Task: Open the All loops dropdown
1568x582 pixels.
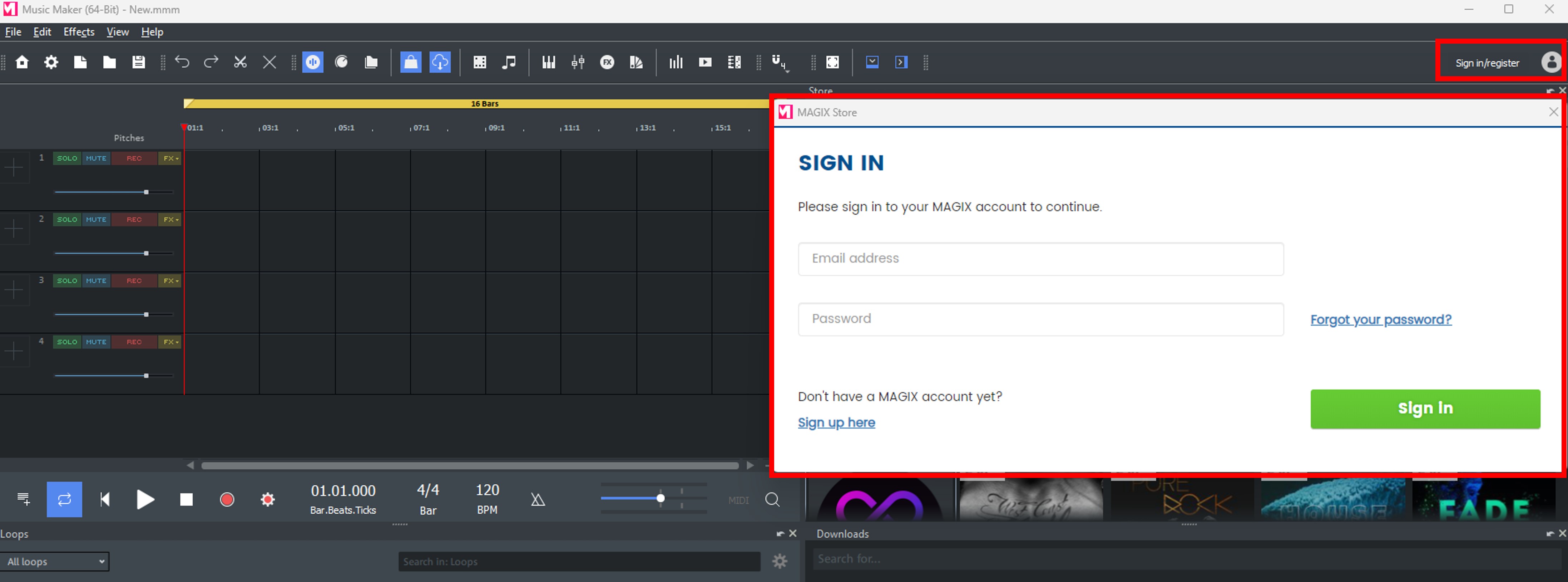Action: 55,562
